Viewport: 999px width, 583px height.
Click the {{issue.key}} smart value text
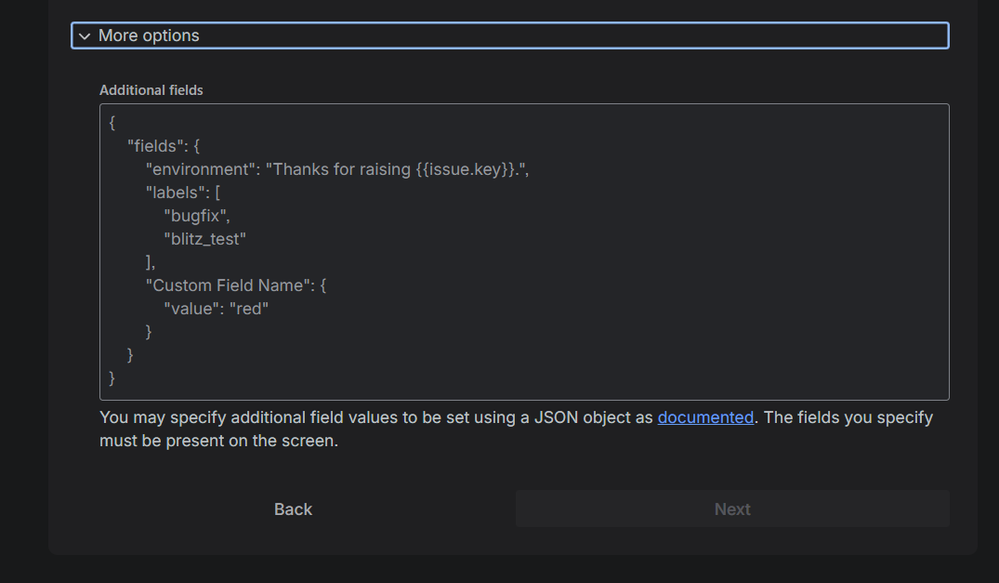pos(466,169)
